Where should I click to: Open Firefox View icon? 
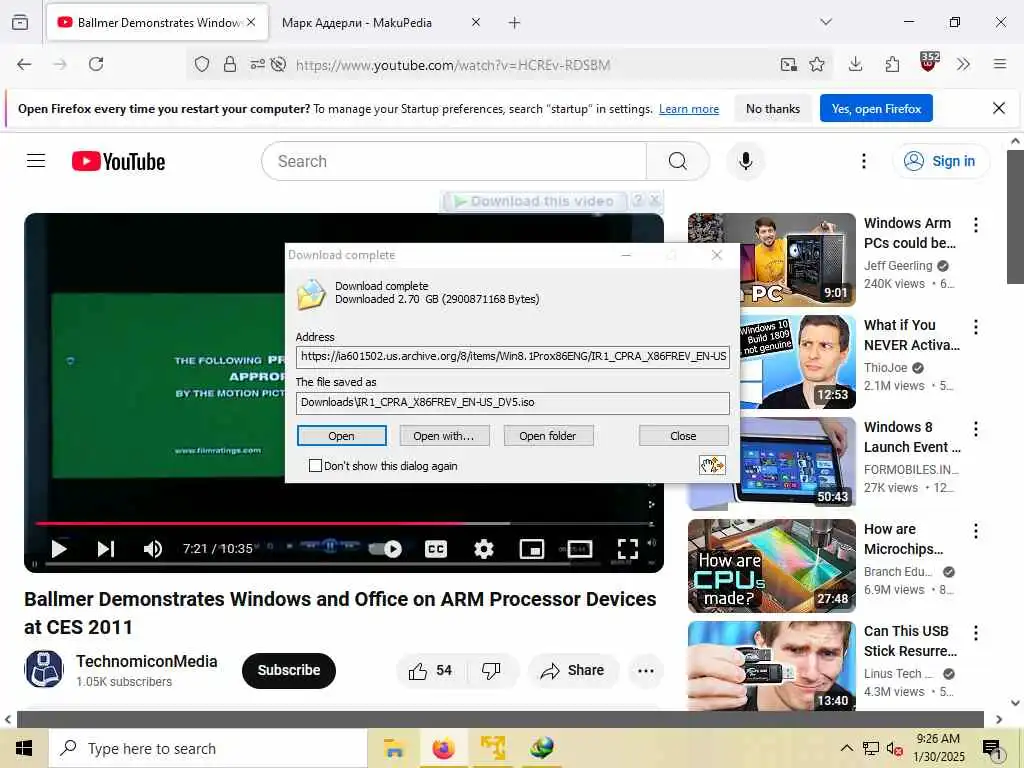pos(20,22)
